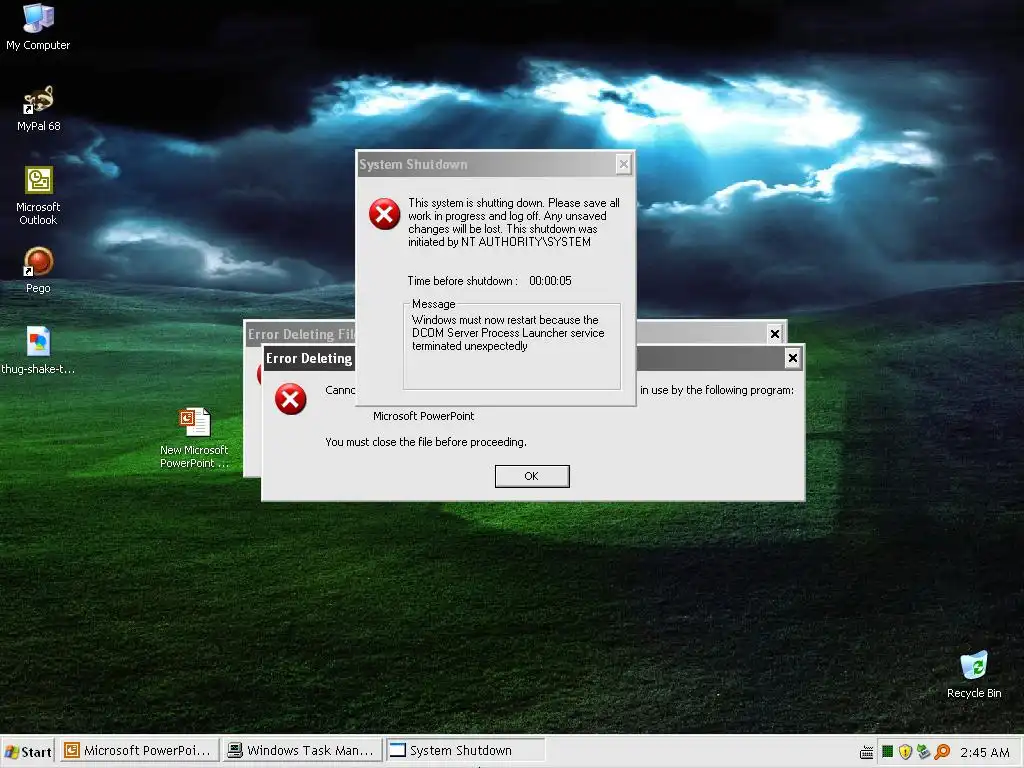Click the orange magnifier tray icon
1024x768 pixels.
click(x=942, y=752)
